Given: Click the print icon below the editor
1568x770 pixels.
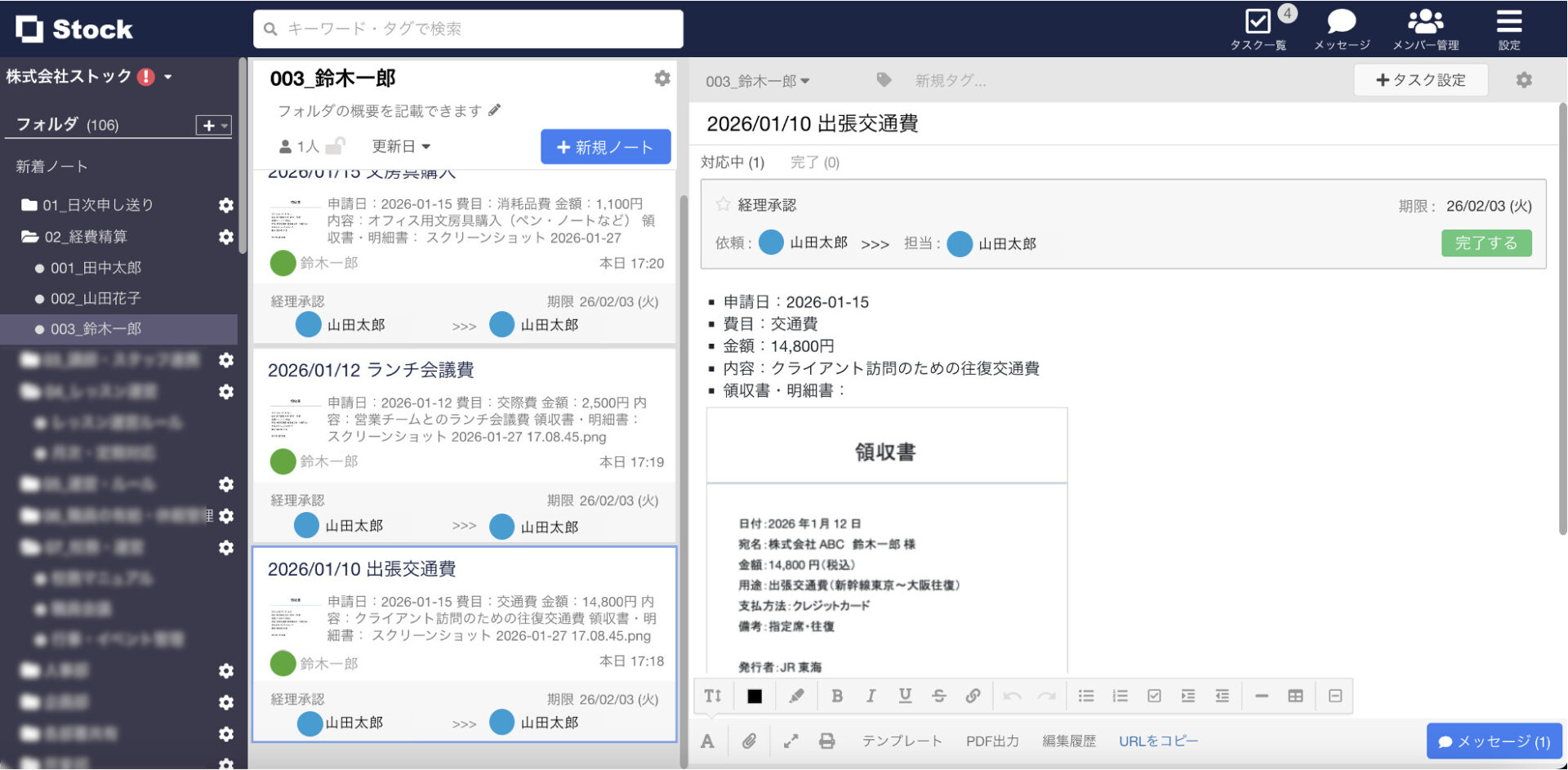Looking at the screenshot, I should click(827, 741).
